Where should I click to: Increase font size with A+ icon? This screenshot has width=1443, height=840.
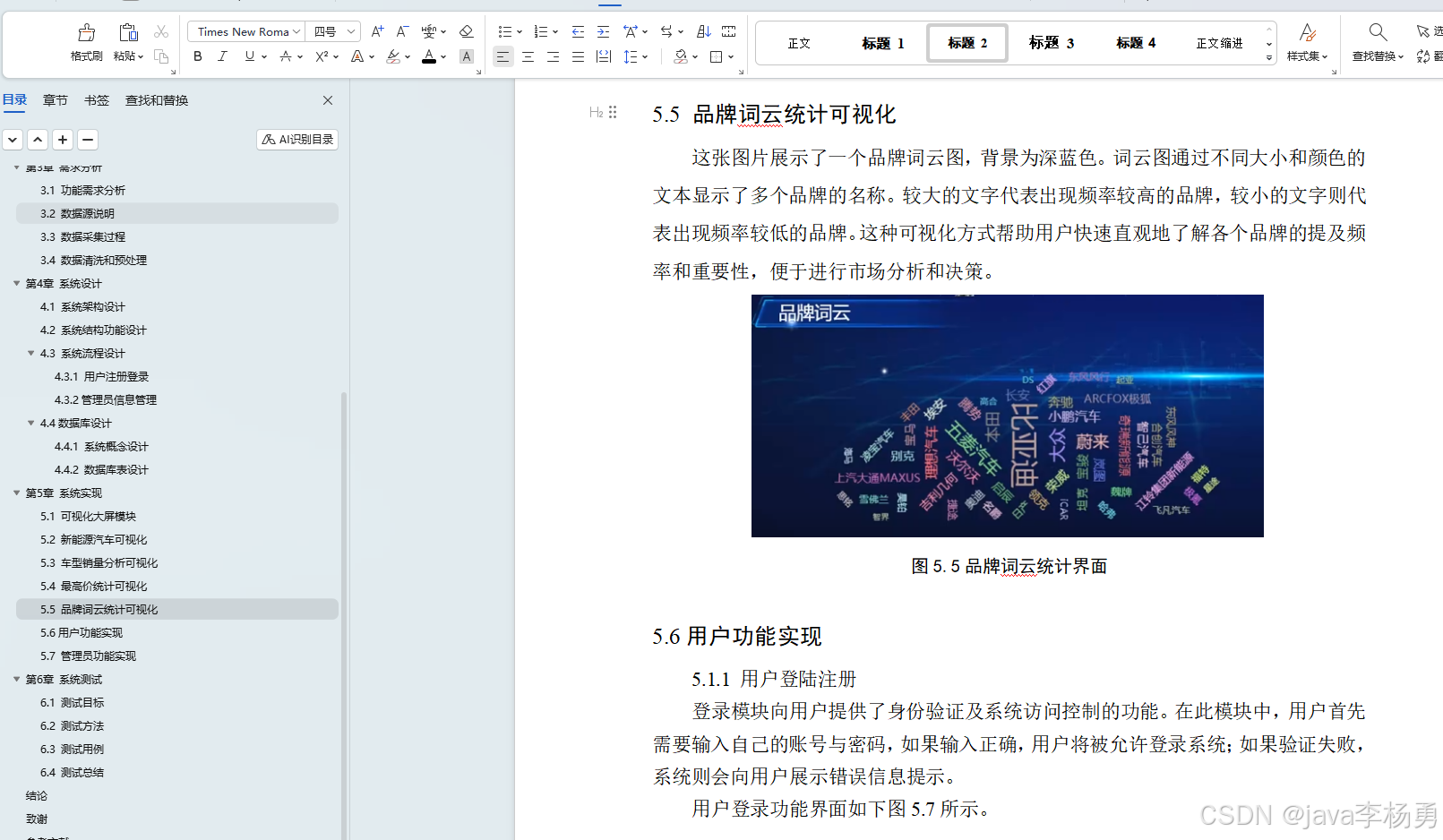pyautogui.click(x=377, y=31)
